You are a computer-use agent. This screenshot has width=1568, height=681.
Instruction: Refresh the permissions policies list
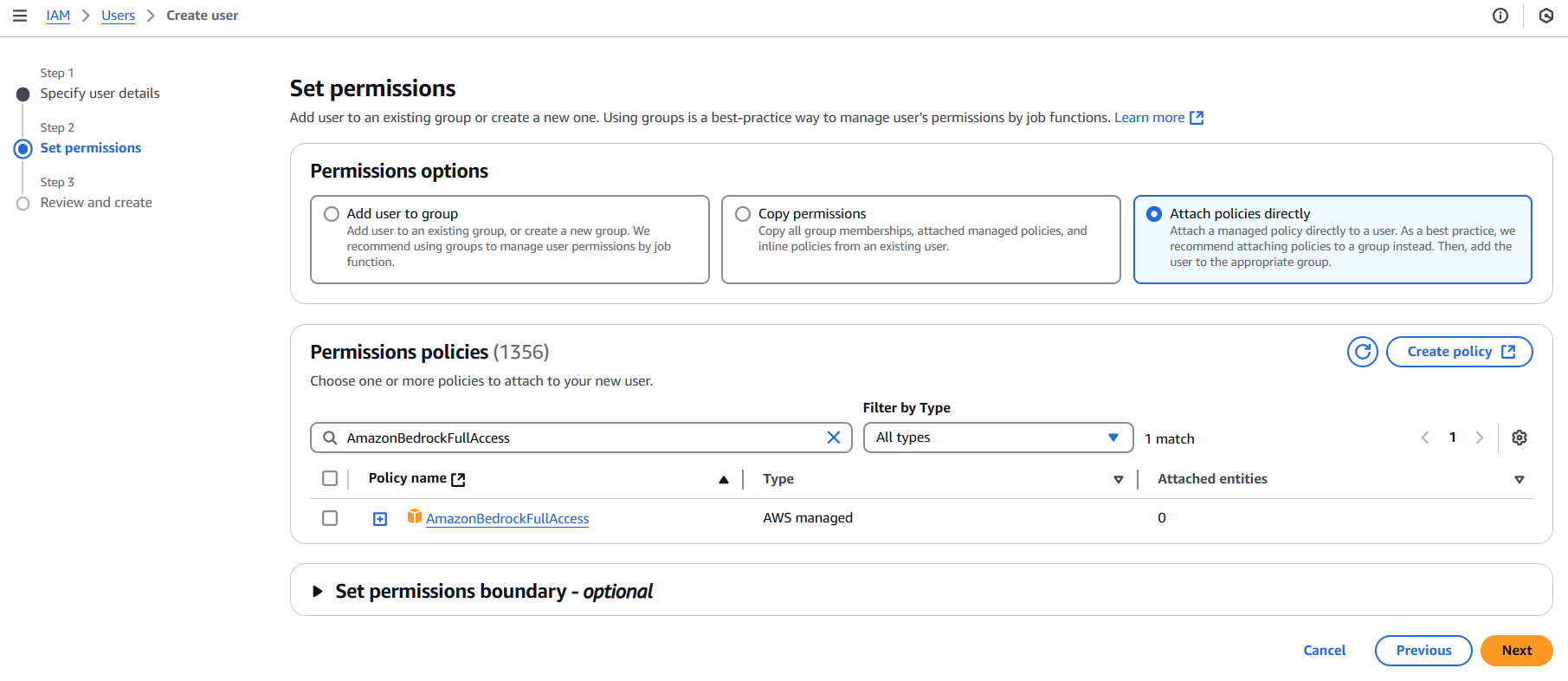click(1362, 352)
